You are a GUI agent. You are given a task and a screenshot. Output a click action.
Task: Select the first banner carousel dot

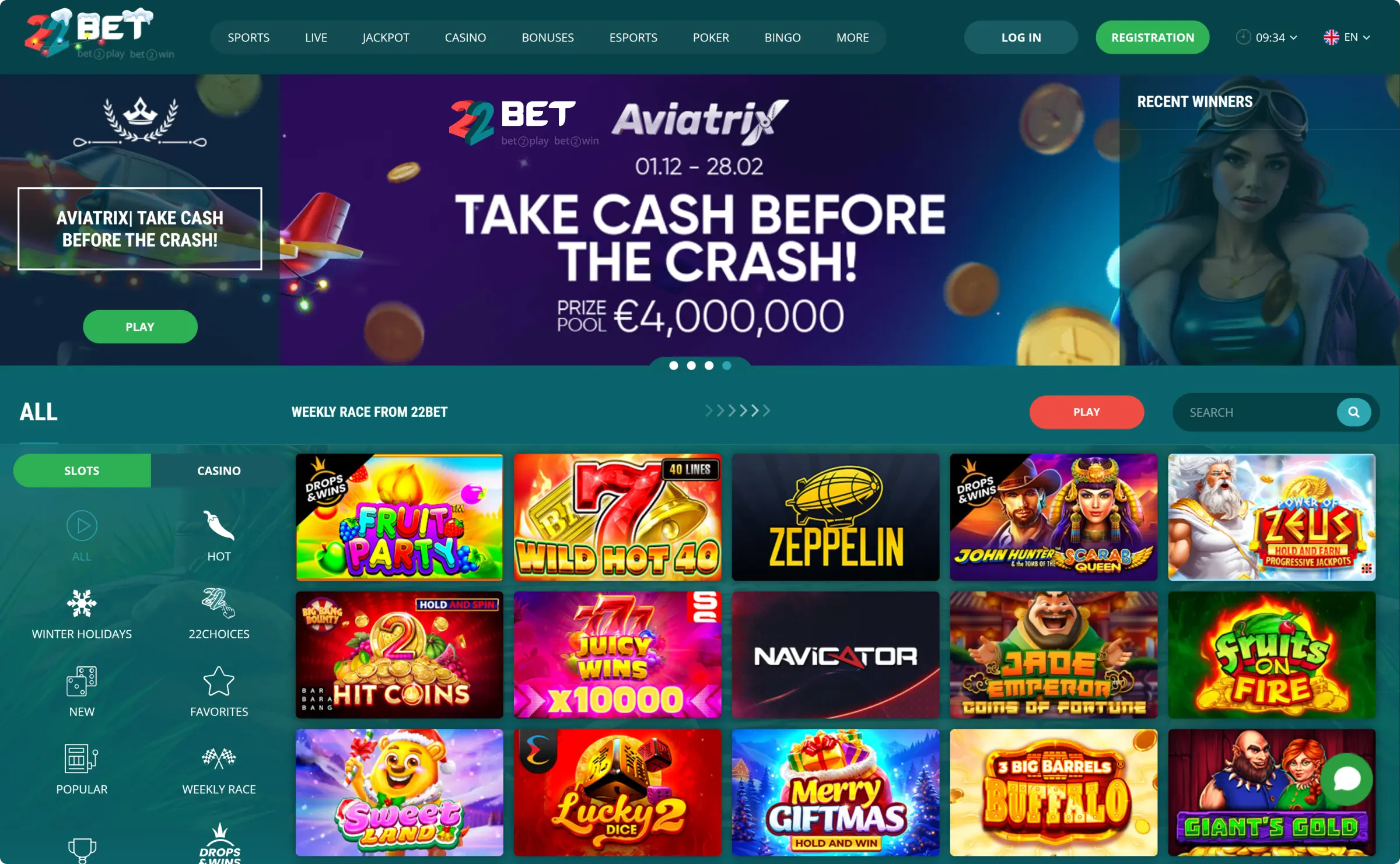(674, 366)
